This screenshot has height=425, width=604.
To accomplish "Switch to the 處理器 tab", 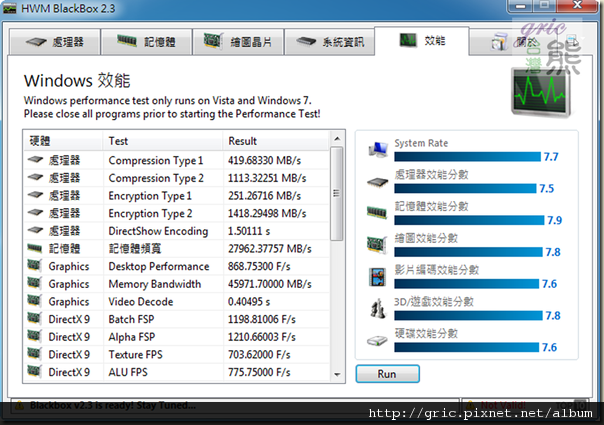I will [x=55, y=42].
